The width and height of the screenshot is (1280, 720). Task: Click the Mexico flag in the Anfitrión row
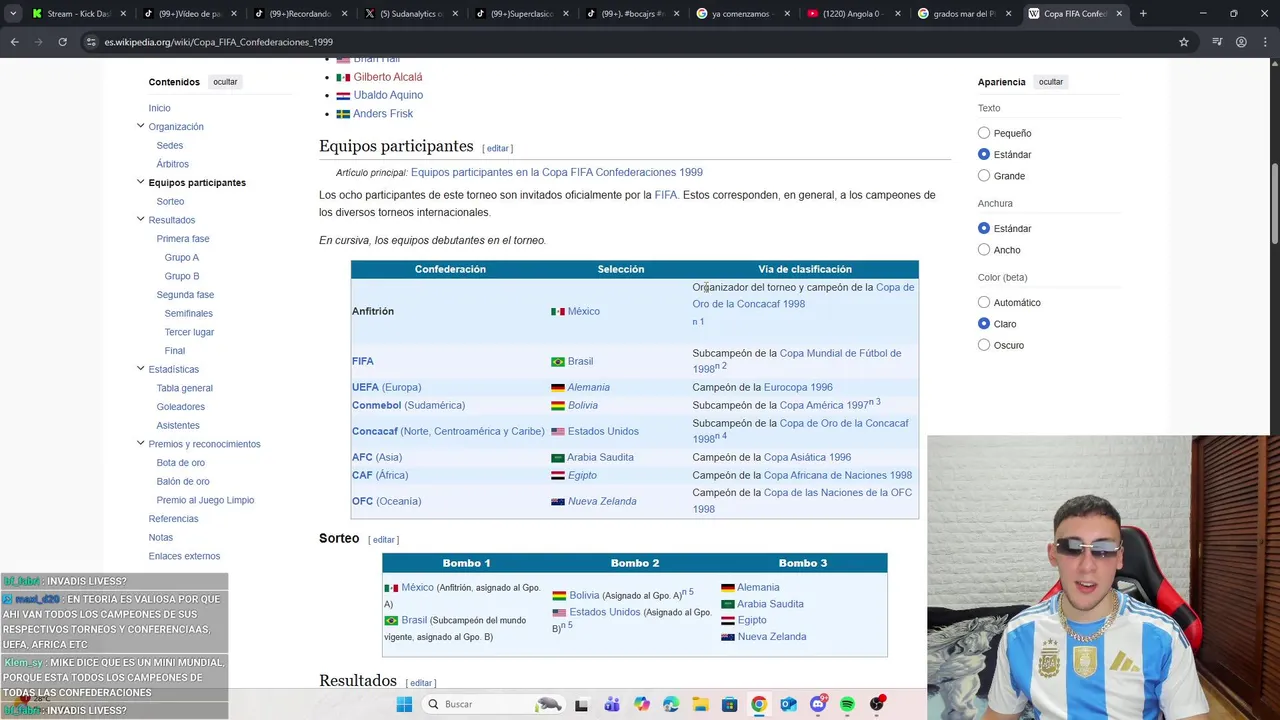coord(558,312)
